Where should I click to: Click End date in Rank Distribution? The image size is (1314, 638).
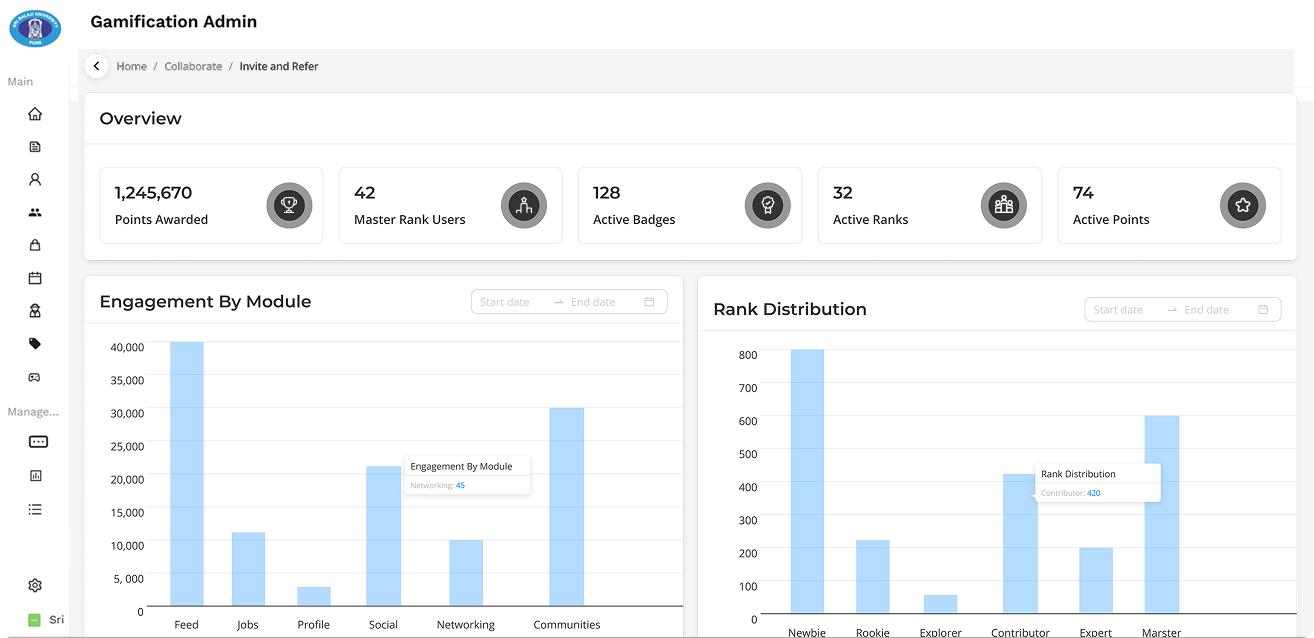(1207, 310)
